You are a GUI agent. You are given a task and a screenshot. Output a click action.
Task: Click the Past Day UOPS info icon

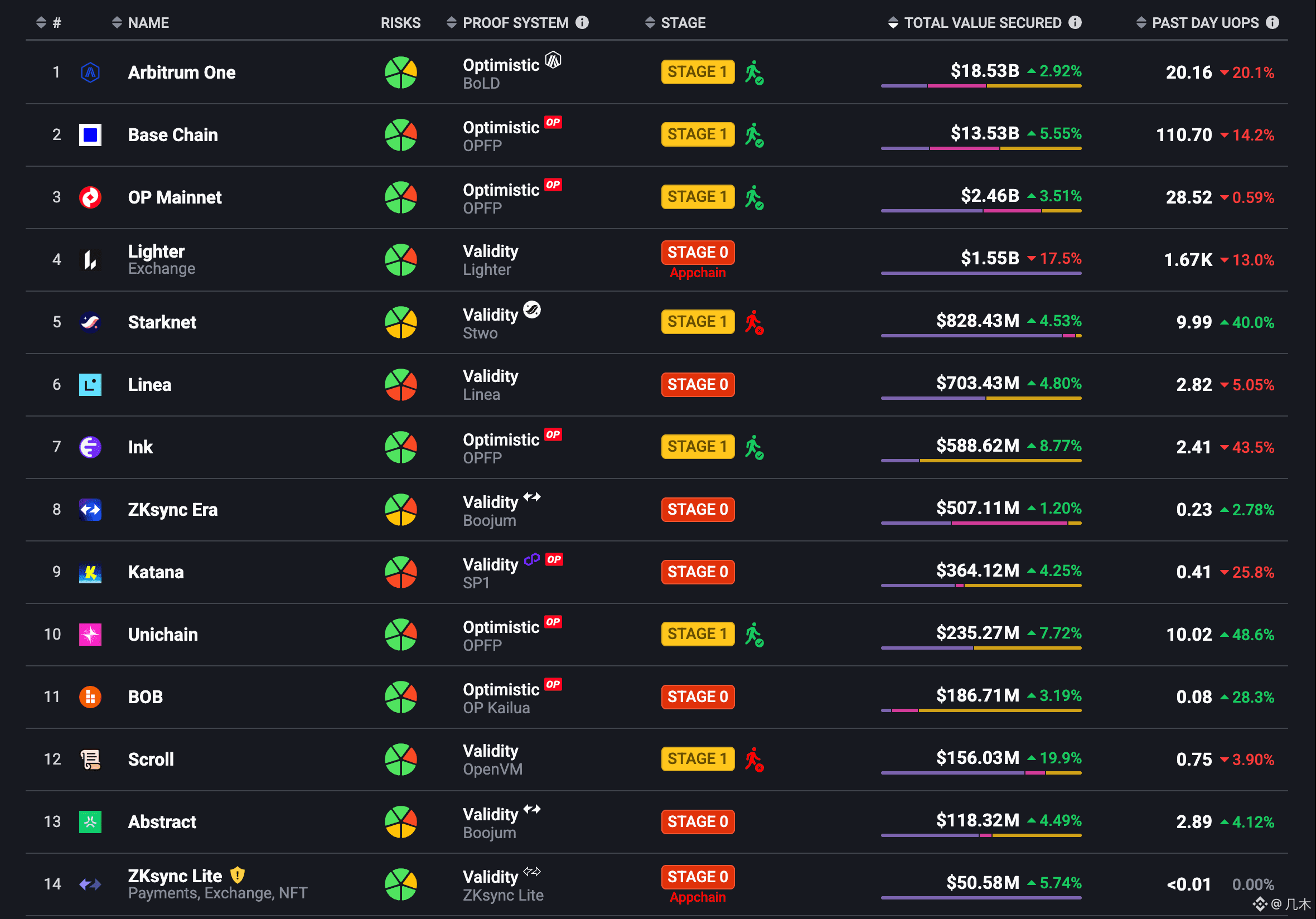point(1273,22)
